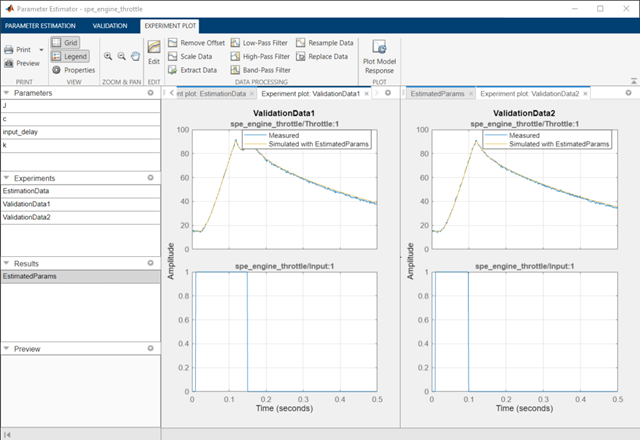Select the Zoom In magnifier tool
640x440 pixels.
point(108,56)
